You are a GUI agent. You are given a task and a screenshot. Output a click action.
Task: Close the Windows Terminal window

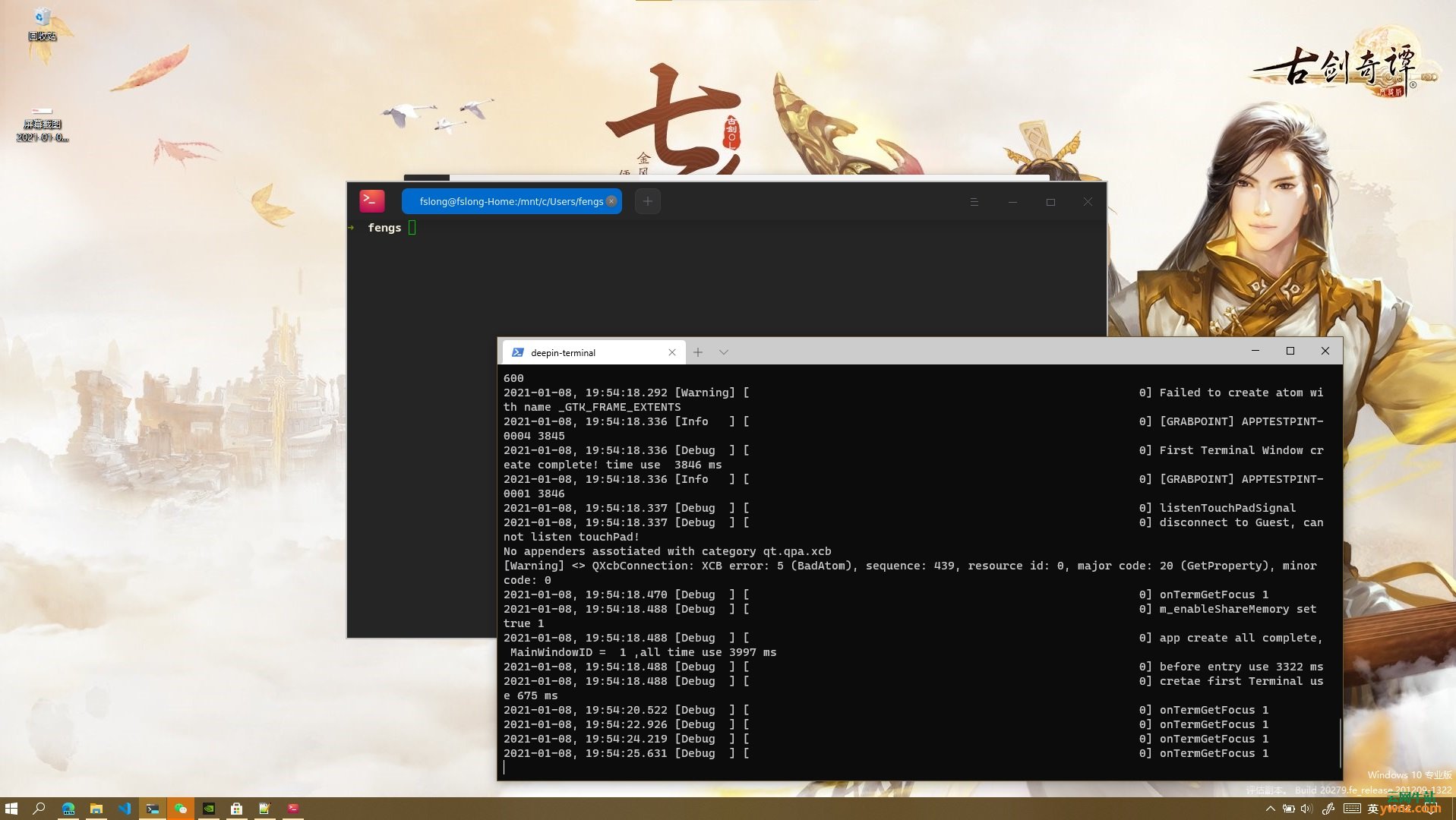click(x=1325, y=351)
